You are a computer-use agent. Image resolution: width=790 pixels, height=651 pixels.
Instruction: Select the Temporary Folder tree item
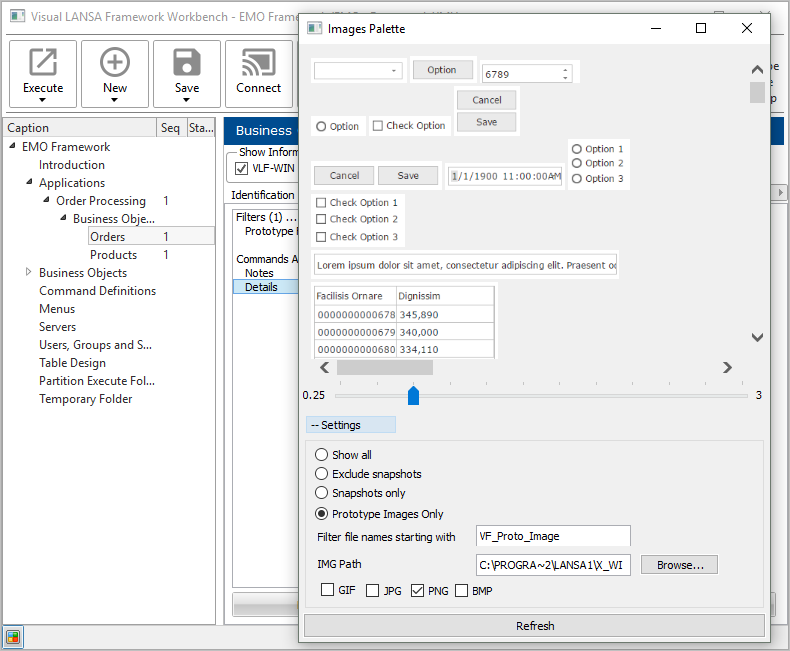(x=86, y=399)
